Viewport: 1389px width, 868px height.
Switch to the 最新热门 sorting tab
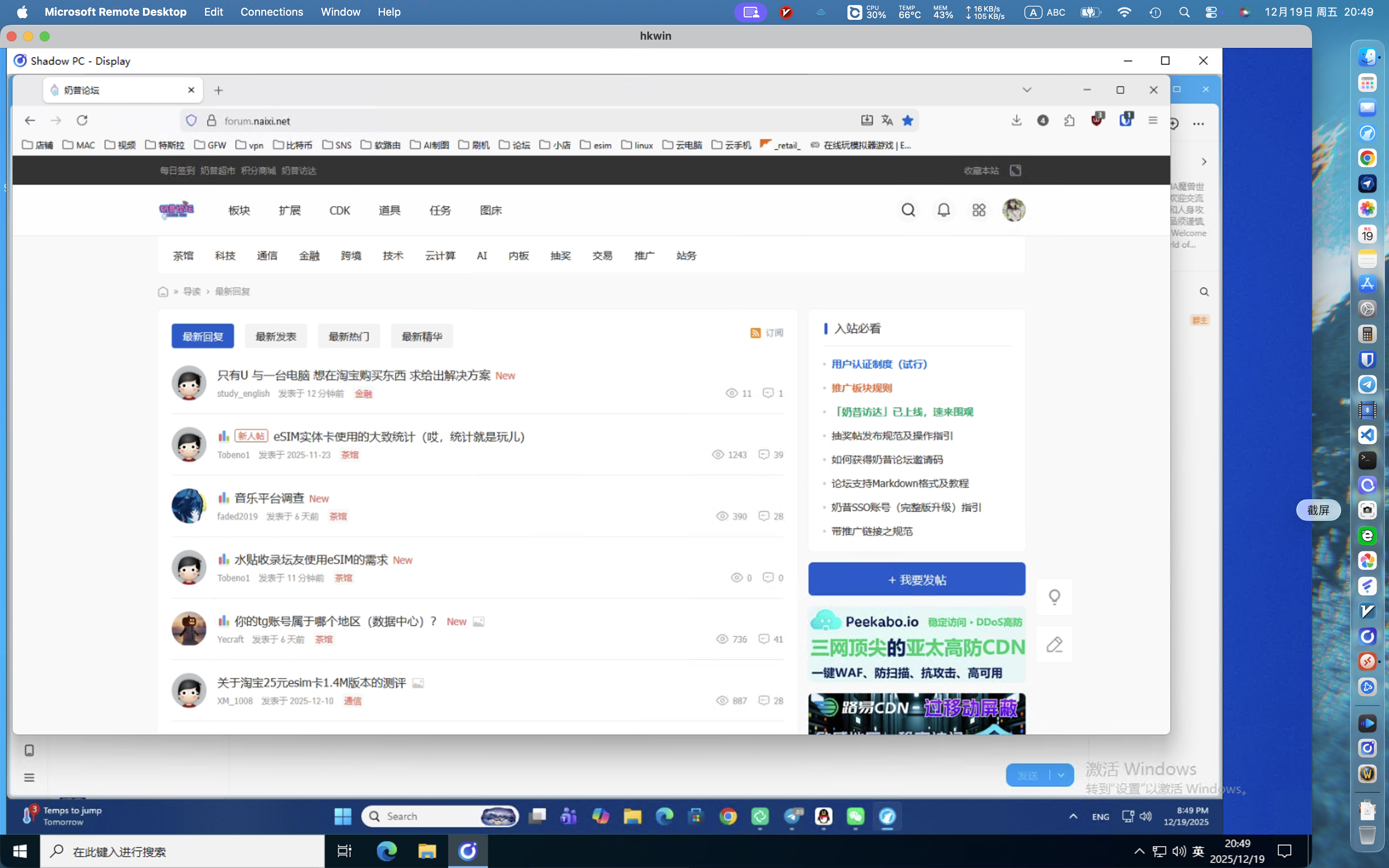[348, 336]
